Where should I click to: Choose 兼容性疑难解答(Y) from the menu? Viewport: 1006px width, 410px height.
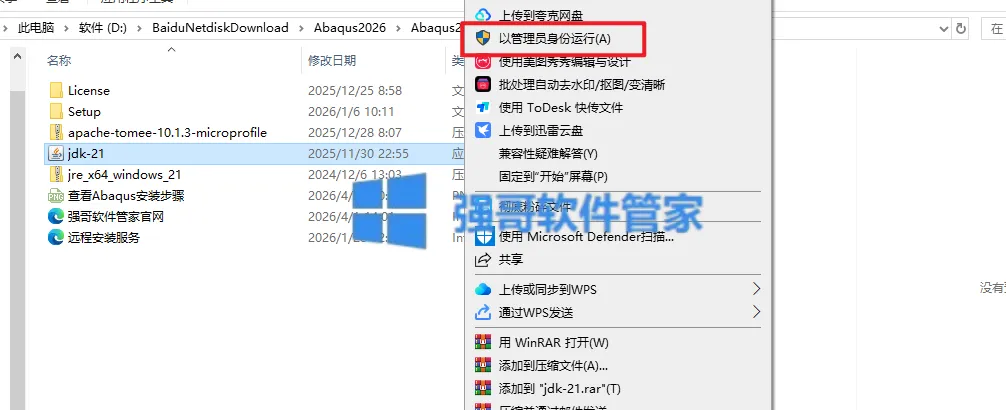point(548,154)
